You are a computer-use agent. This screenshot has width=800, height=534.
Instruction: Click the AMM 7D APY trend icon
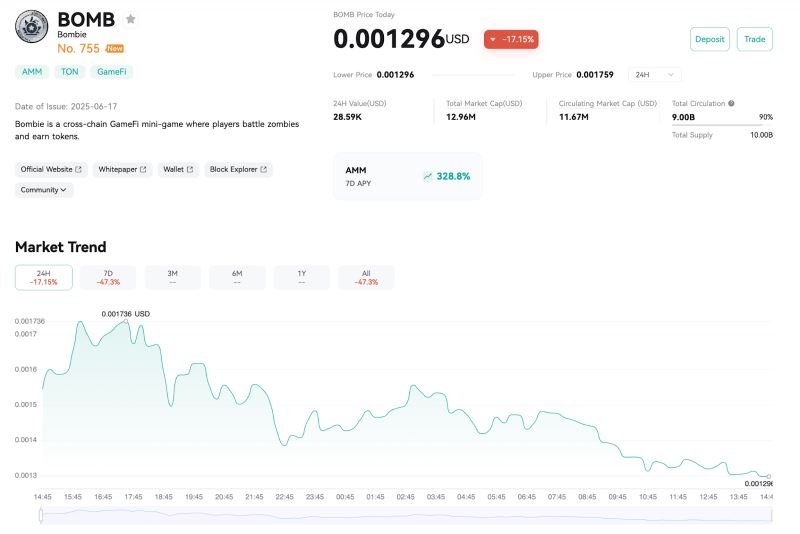pyautogui.click(x=427, y=176)
